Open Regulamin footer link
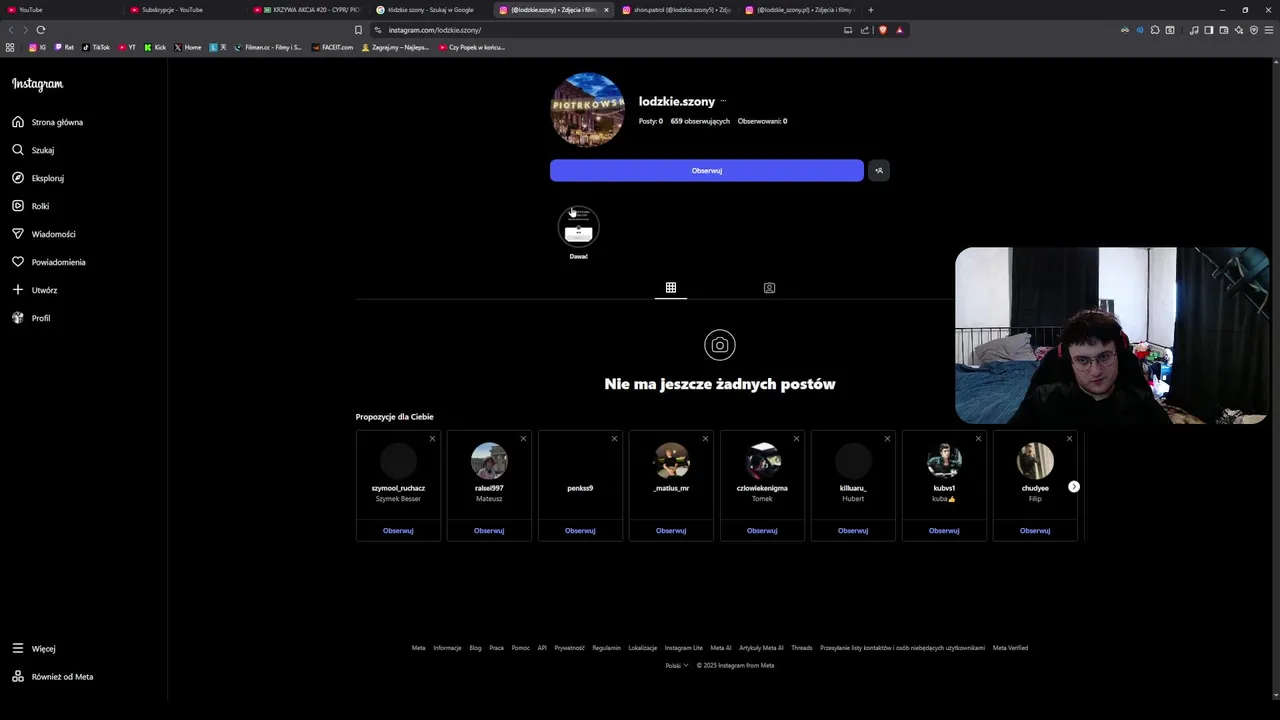1280x720 pixels. point(606,648)
